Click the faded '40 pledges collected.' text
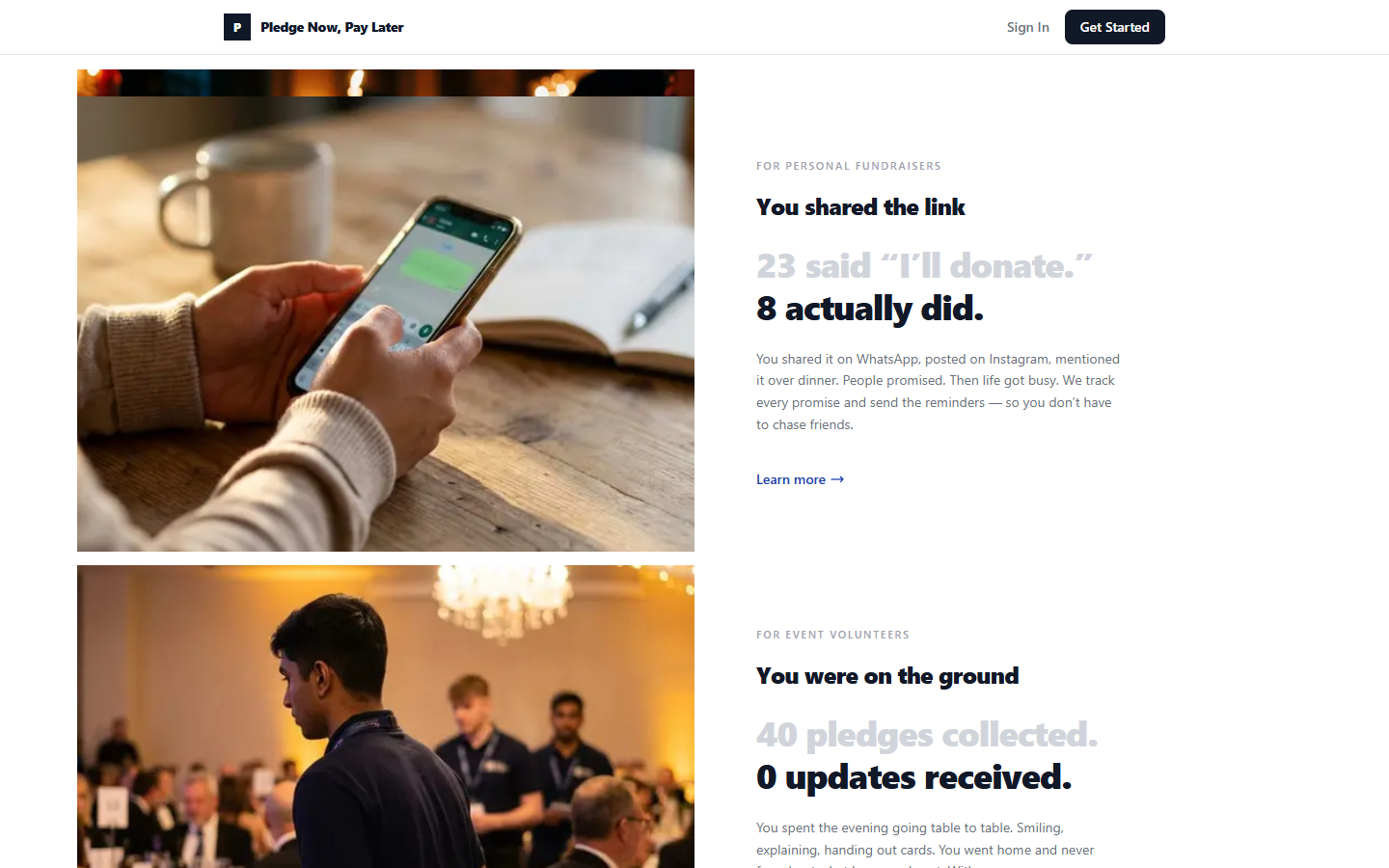 coord(927,735)
